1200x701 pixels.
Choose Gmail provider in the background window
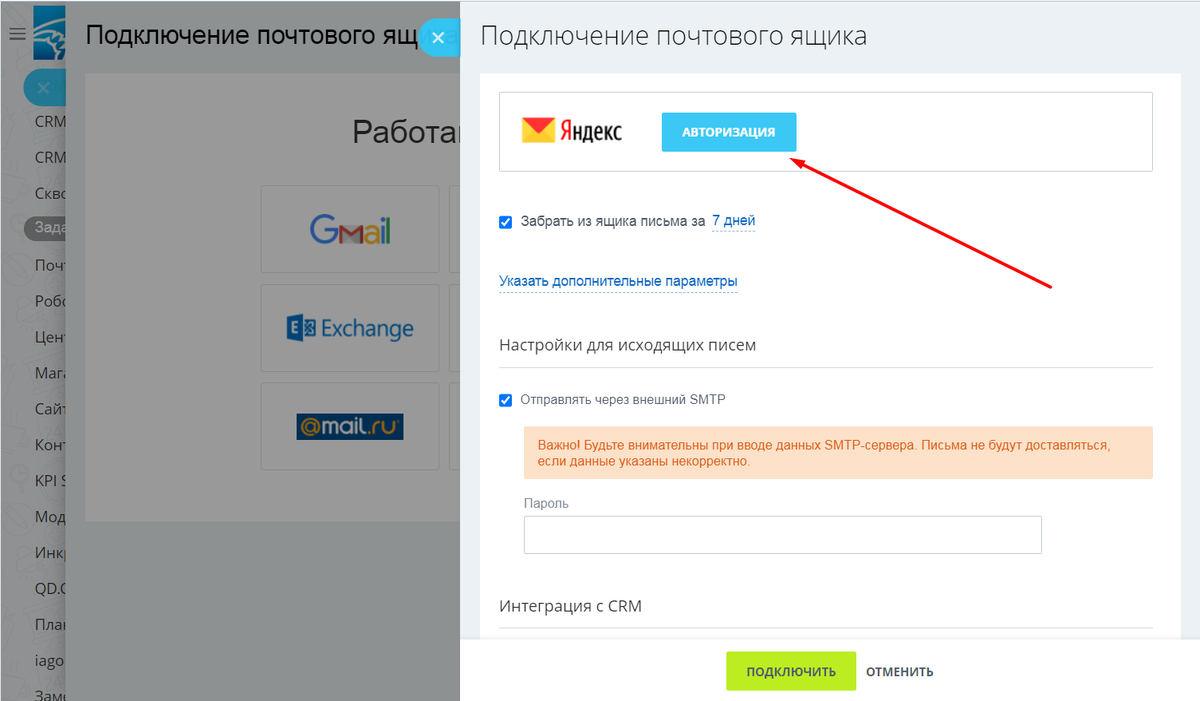(x=350, y=229)
